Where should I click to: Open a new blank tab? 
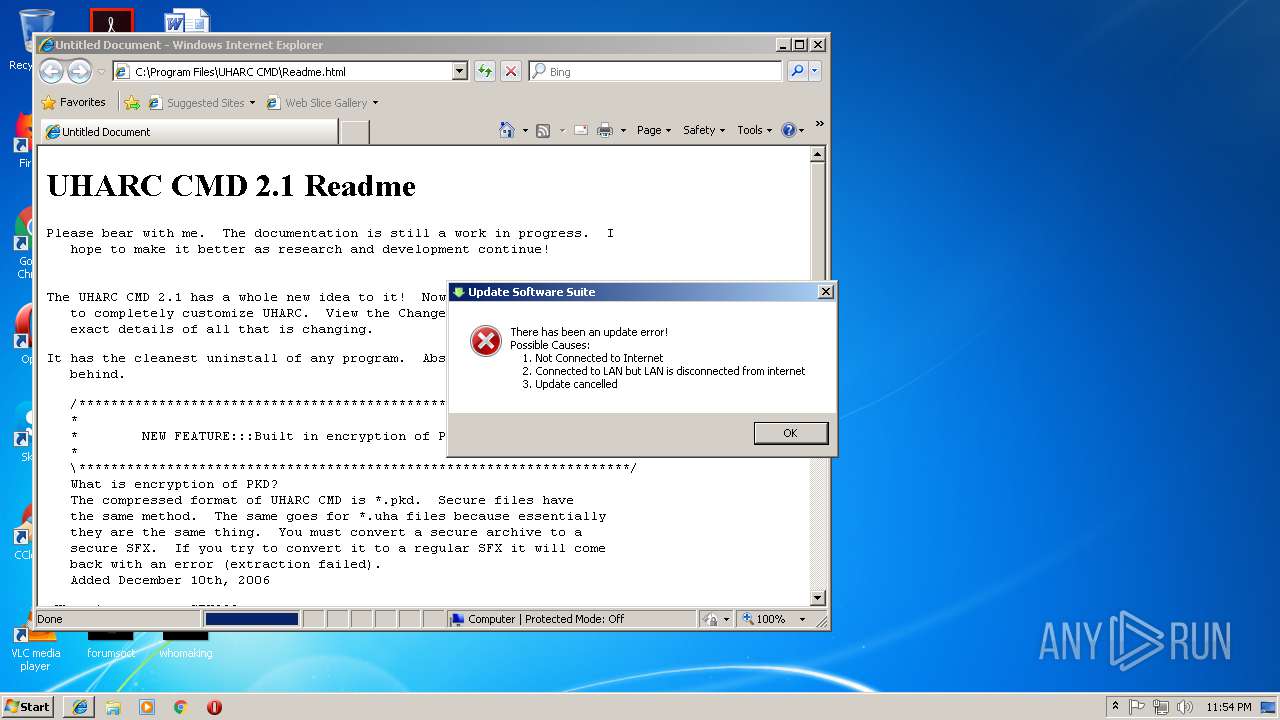pyautogui.click(x=355, y=132)
